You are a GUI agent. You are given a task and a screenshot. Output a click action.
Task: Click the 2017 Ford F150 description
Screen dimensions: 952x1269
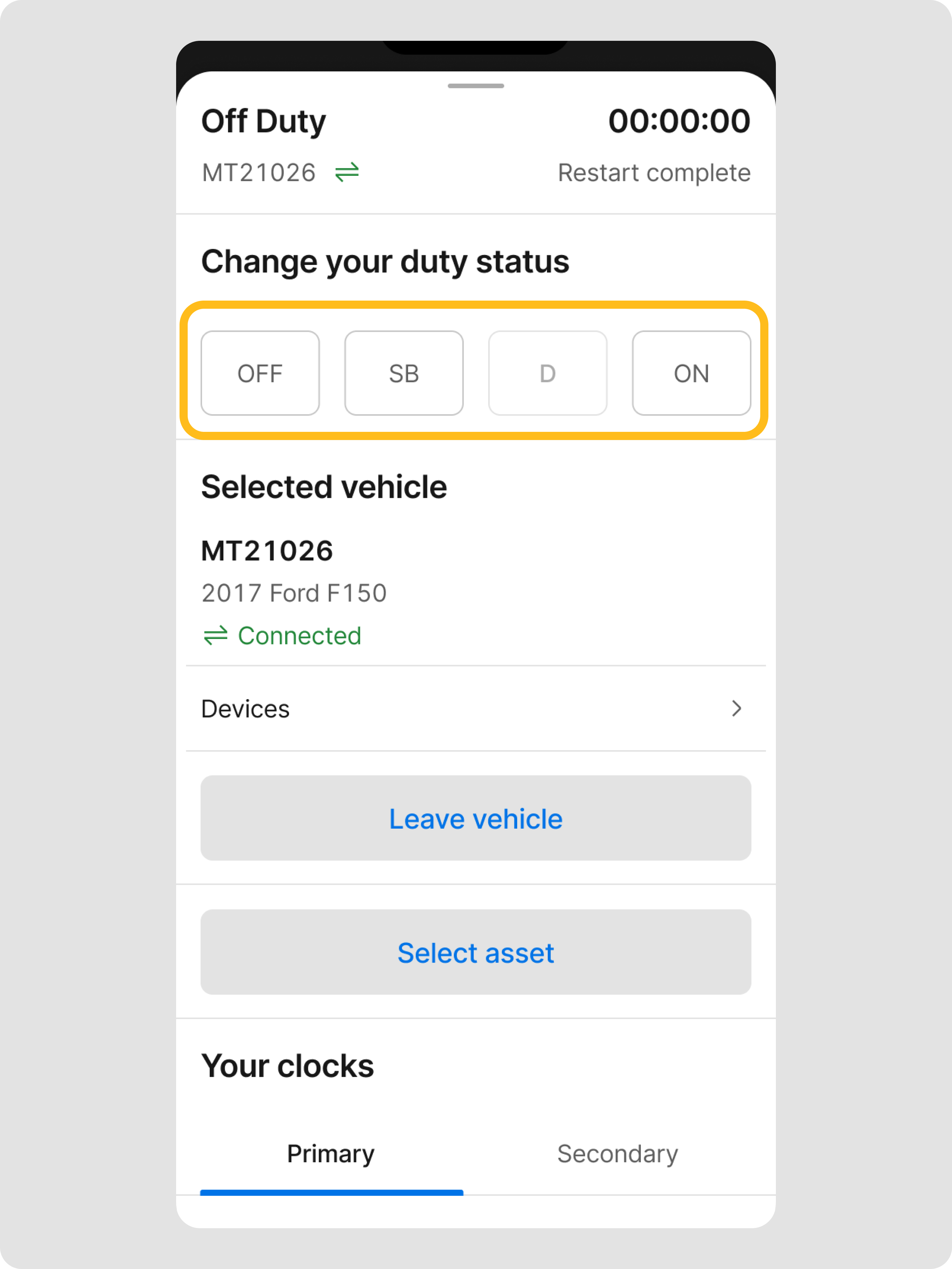[x=294, y=593]
